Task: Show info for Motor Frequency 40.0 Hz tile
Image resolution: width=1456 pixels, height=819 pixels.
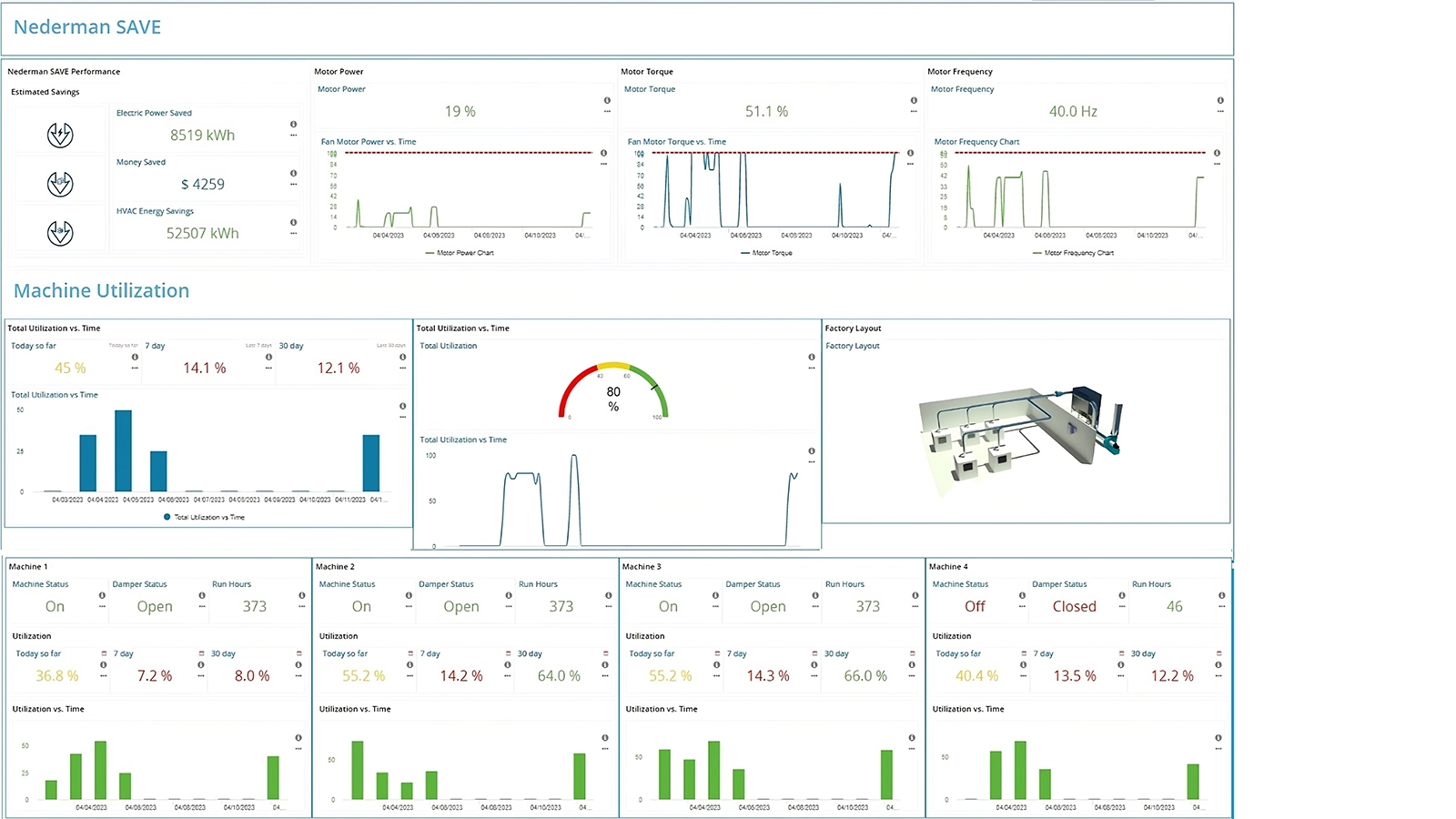Action: point(1220,101)
